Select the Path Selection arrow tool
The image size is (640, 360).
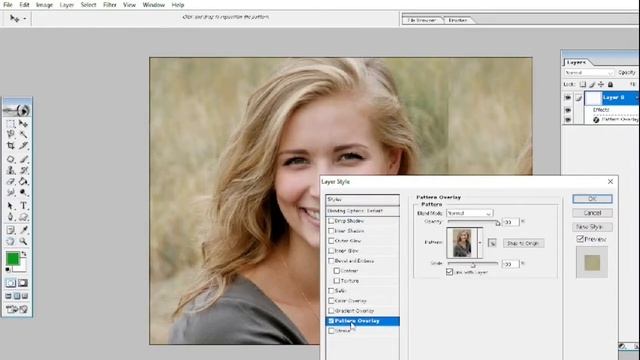pos(11,206)
